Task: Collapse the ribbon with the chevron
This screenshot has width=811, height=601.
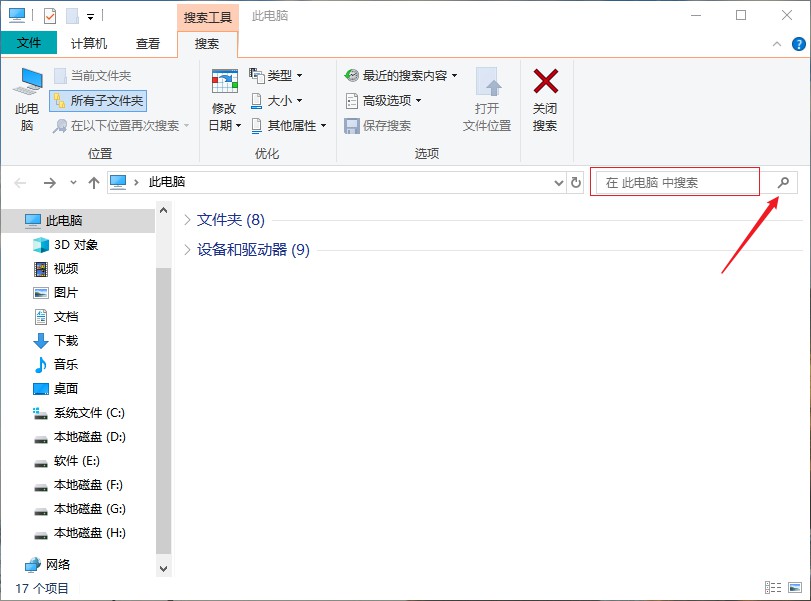Action: click(x=777, y=44)
